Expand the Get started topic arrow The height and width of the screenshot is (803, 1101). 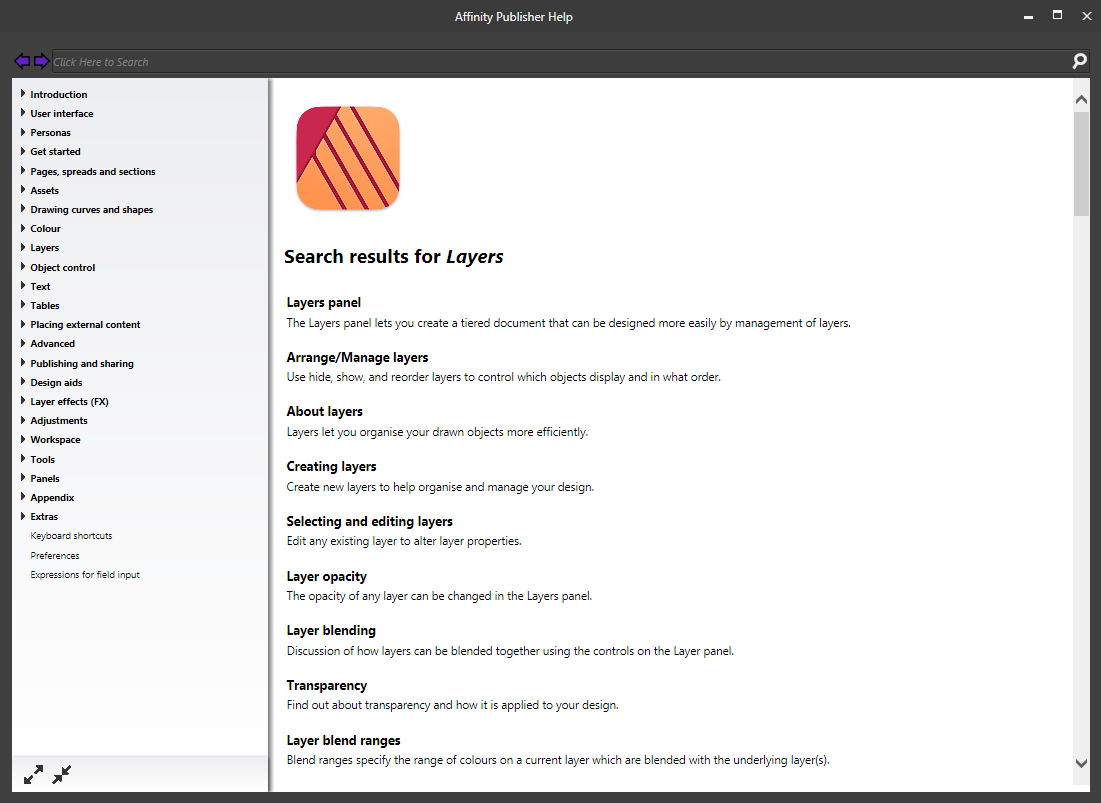point(22,151)
